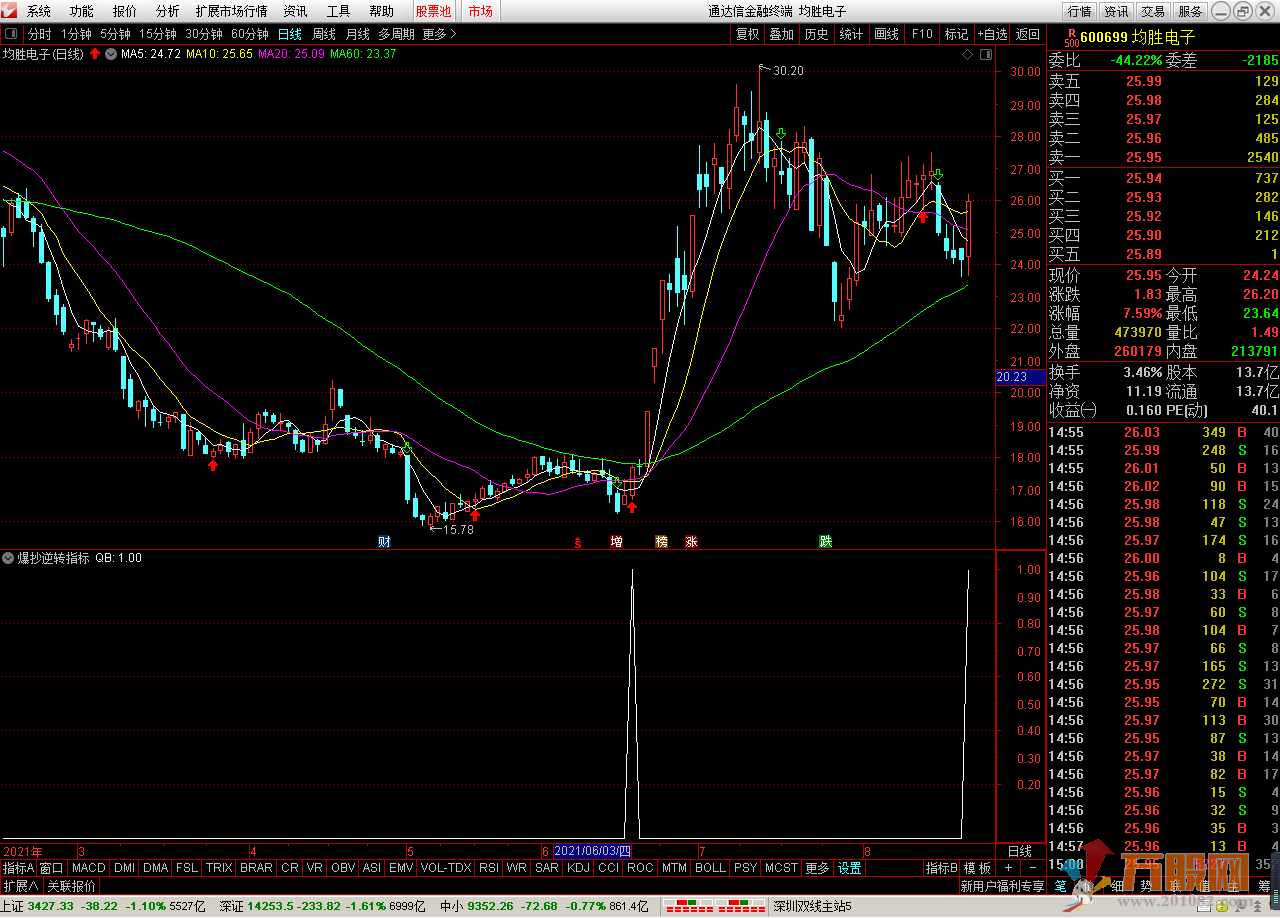Select the KDJ indicator tab
1280x918 pixels.
click(578, 868)
